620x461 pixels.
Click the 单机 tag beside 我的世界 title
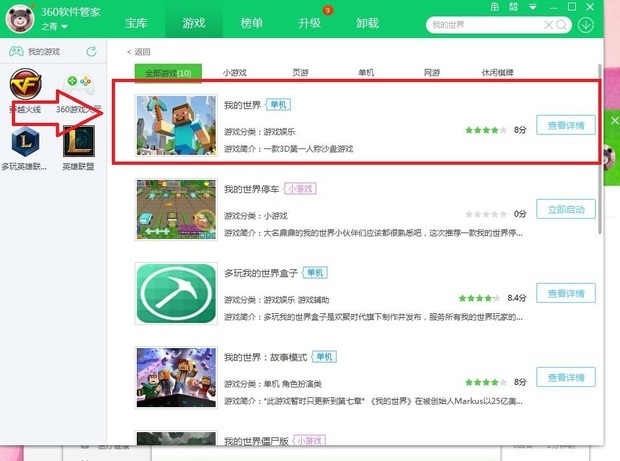(278, 104)
